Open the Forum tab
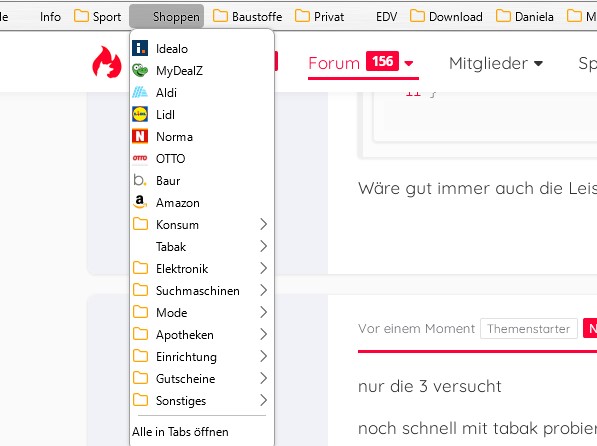 point(334,63)
